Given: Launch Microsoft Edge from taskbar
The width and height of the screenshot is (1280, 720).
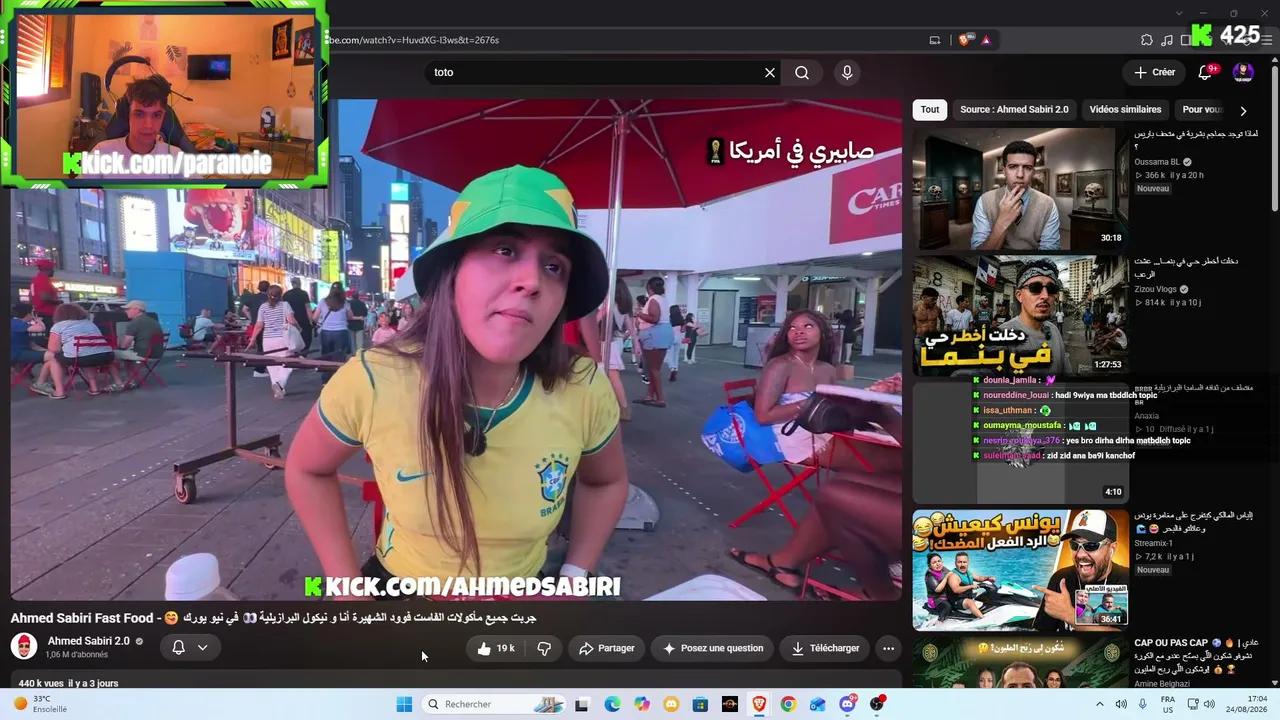Looking at the screenshot, I should (612, 704).
